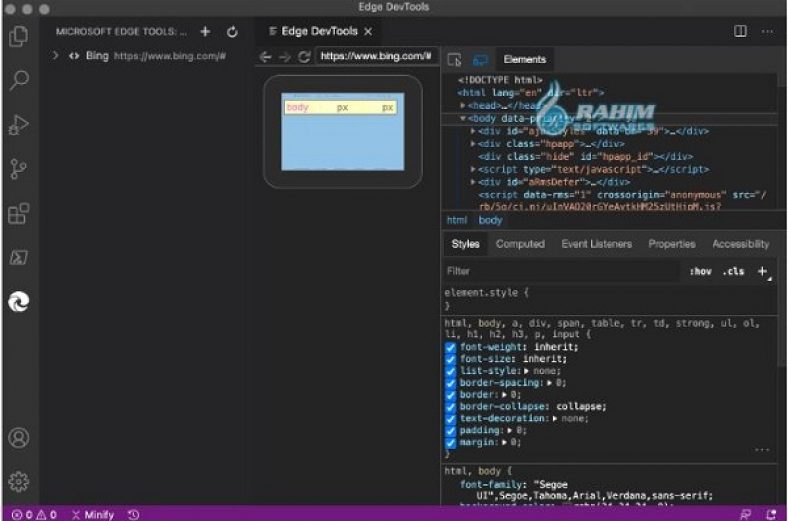Open notifications bell in status bar
The height and width of the screenshot is (521, 788).
[x=771, y=514]
